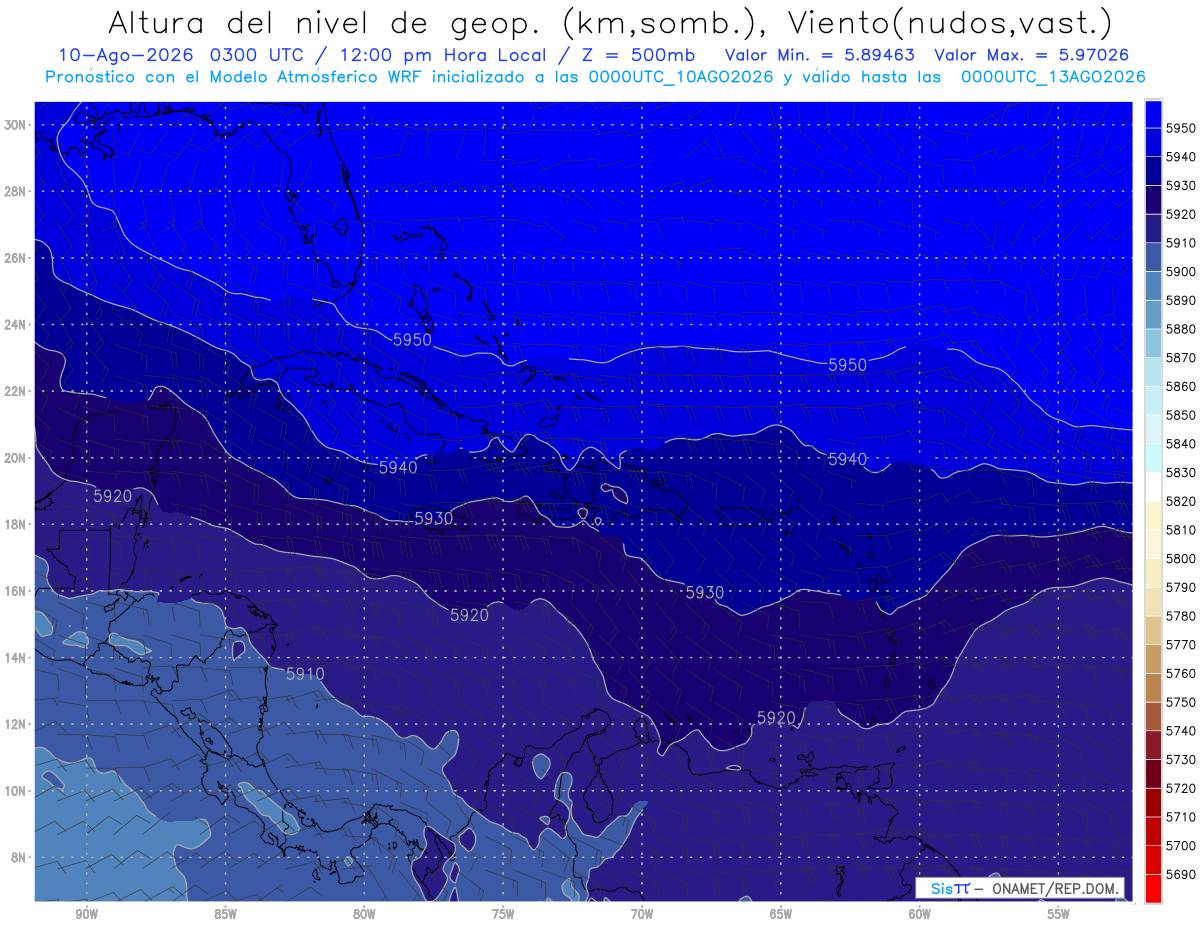Click the 5950 contour label near the Bahamas
The height and width of the screenshot is (927, 1200).
(412, 340)
